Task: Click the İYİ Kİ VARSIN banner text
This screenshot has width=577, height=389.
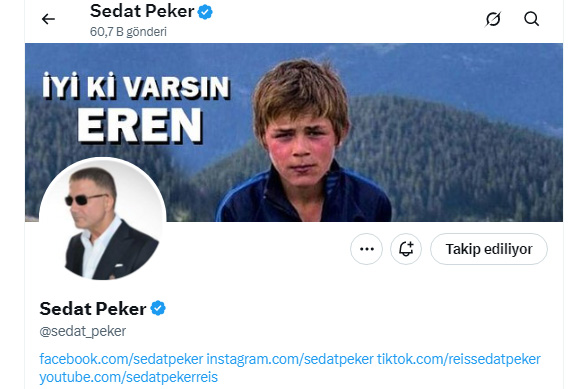Action: coord(136,87)
